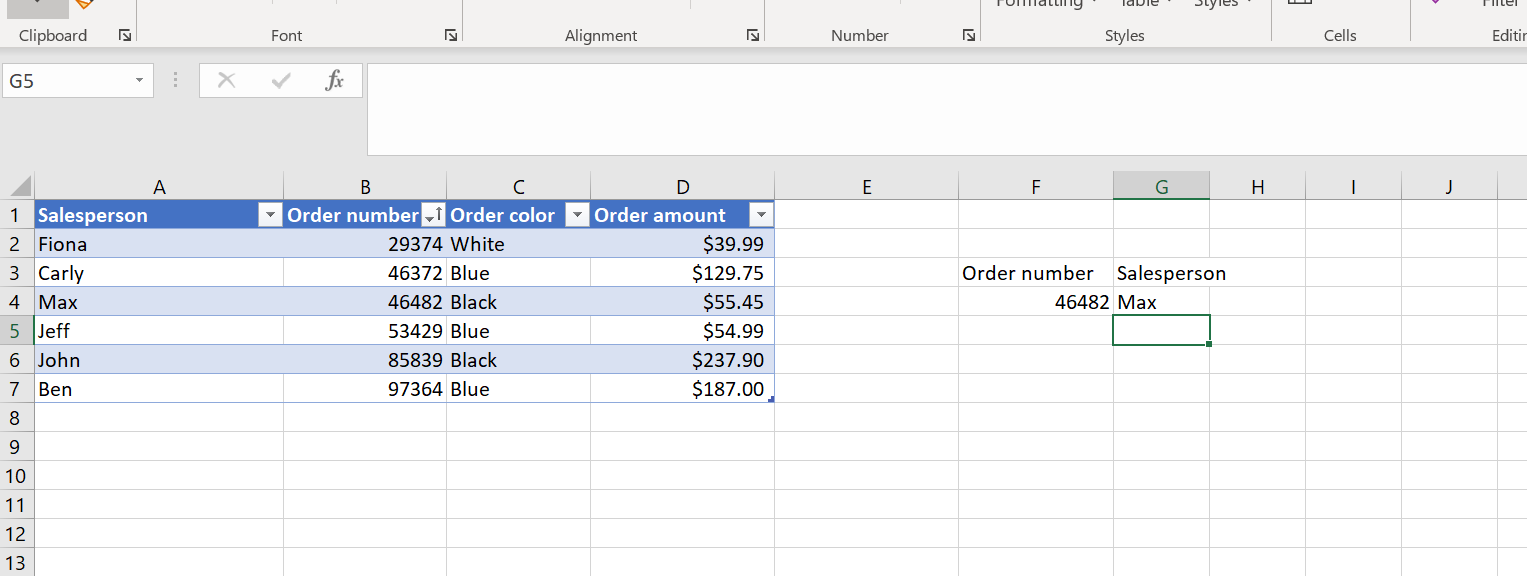Open the Font settings dialog launcher
This screenshot has width=1527, height=576.
[451, 36]
